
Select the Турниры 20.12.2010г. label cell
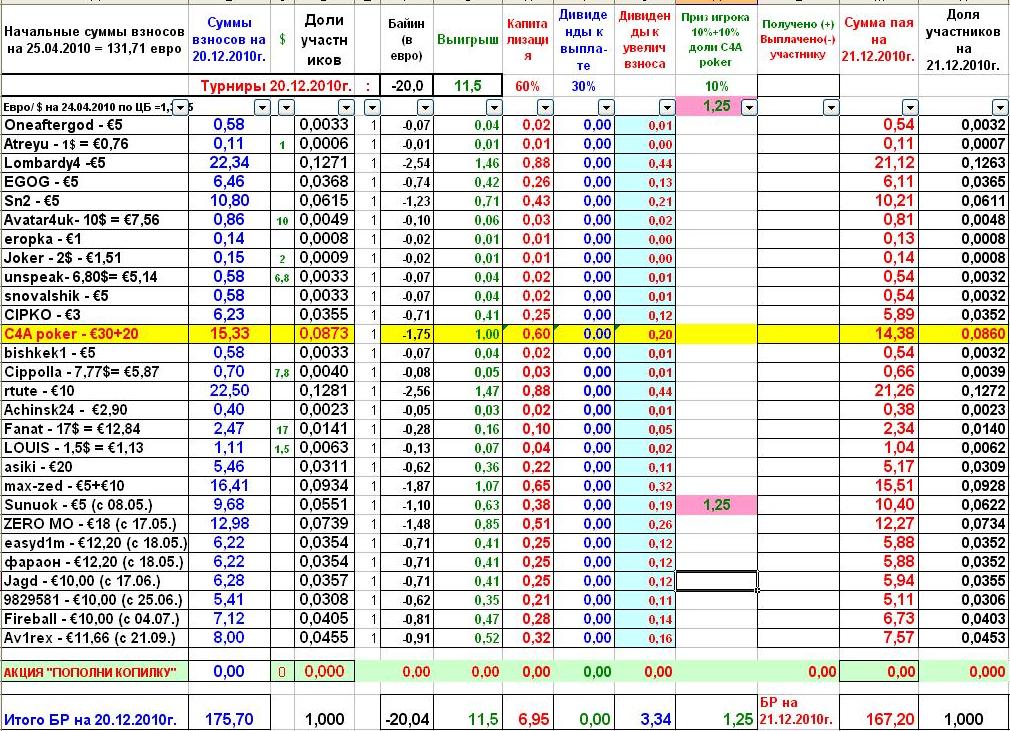pos(276,86)
